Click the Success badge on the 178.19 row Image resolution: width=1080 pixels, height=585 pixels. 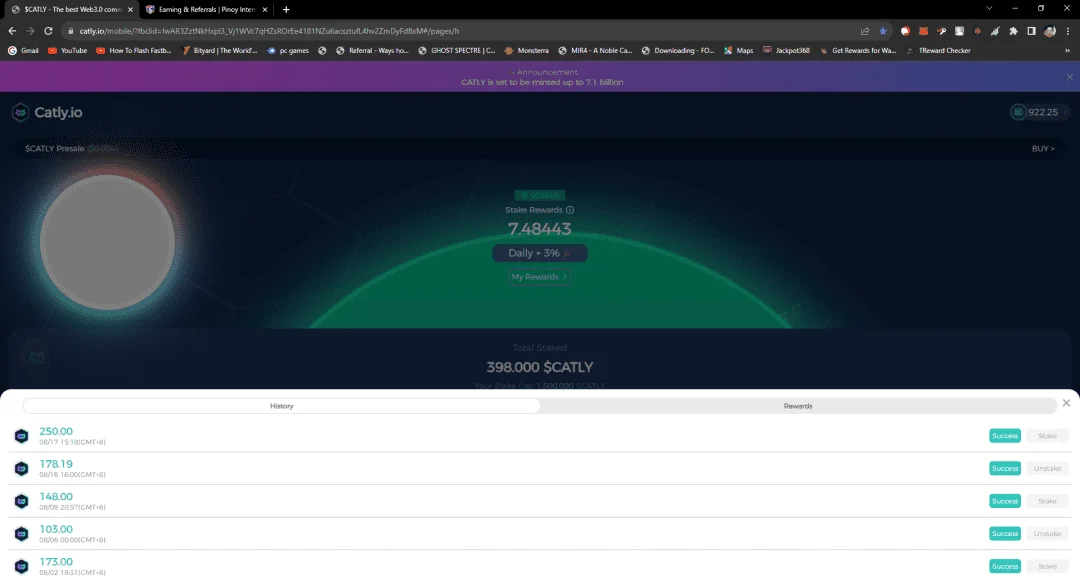tap(1005, 469)
